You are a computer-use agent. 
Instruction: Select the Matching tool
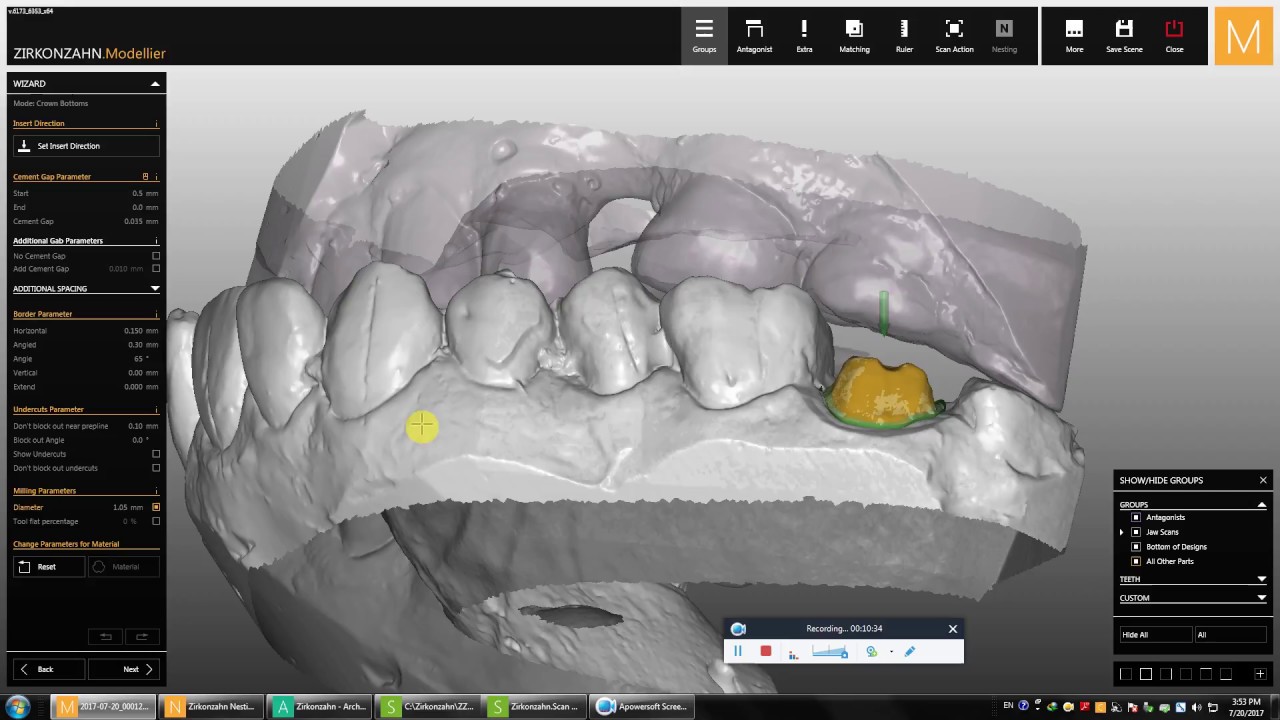(854, 36)
